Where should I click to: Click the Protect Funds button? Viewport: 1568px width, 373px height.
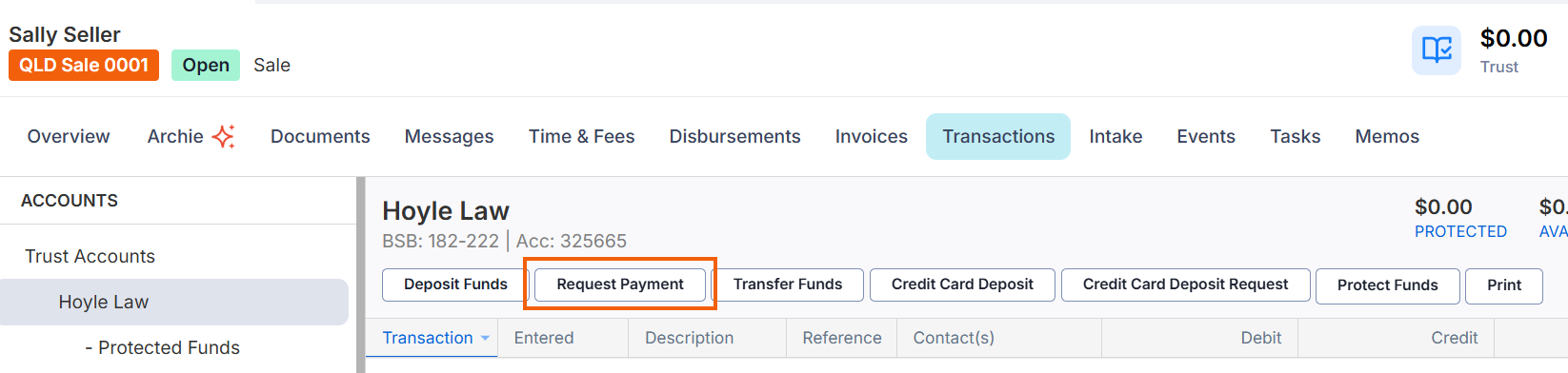coord(1387,285)
